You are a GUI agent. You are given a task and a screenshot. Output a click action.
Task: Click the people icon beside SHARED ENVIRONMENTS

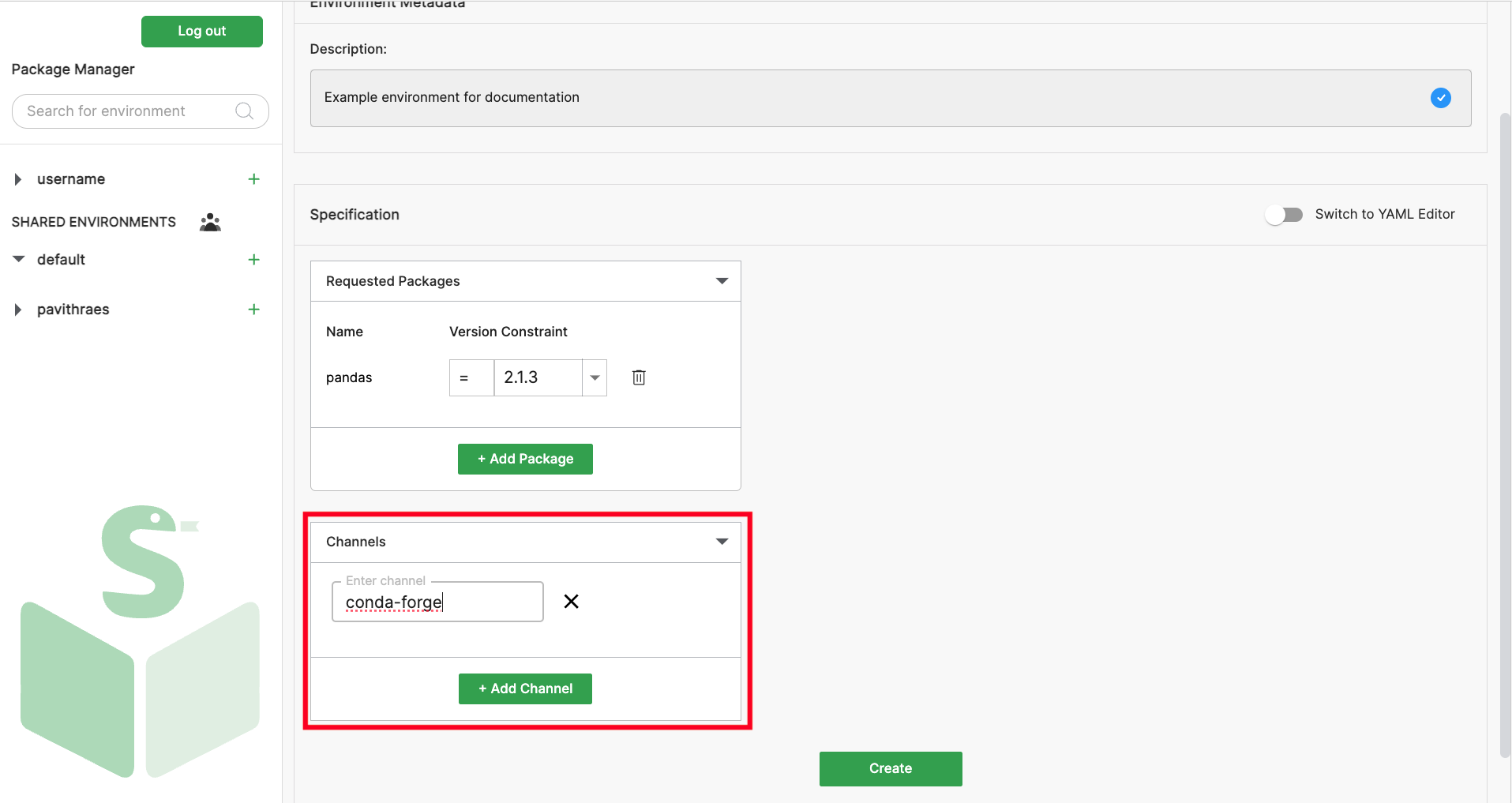(209, 222)
